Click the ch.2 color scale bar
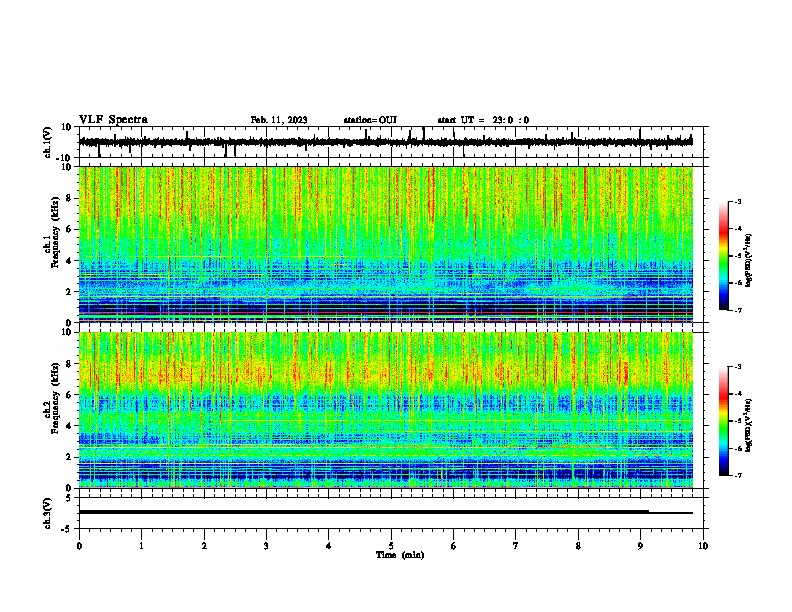Screen dimensions: 792x612 [x=723, y=421]
